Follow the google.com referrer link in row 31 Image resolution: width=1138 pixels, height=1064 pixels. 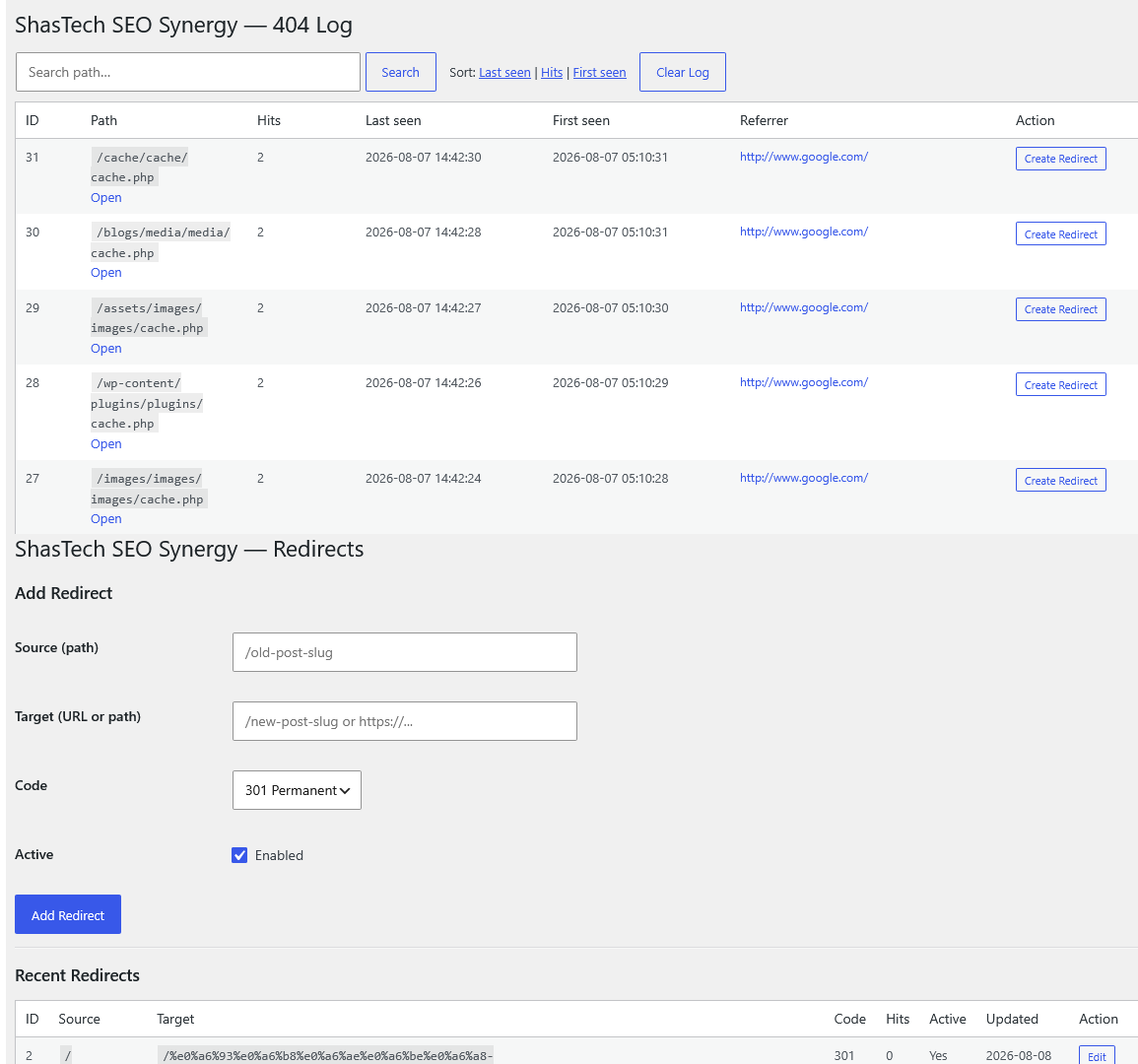803,157
